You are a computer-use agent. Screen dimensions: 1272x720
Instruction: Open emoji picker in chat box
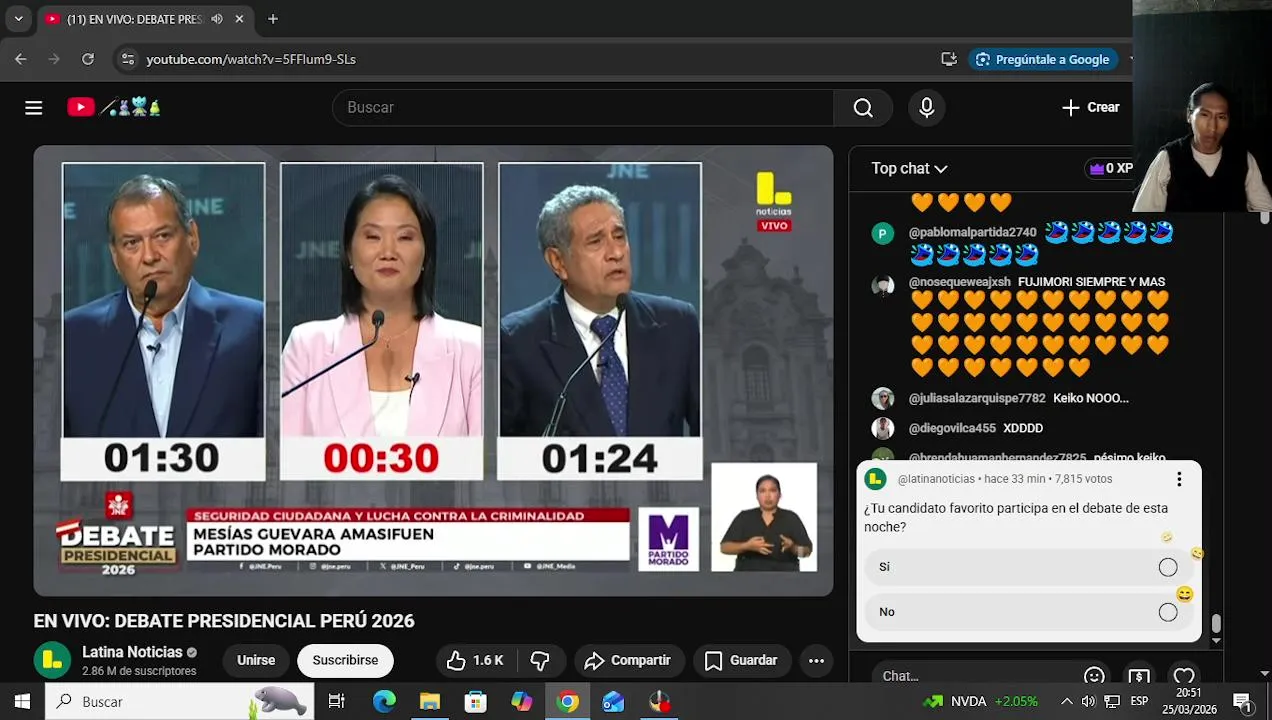click(1094, 676)
